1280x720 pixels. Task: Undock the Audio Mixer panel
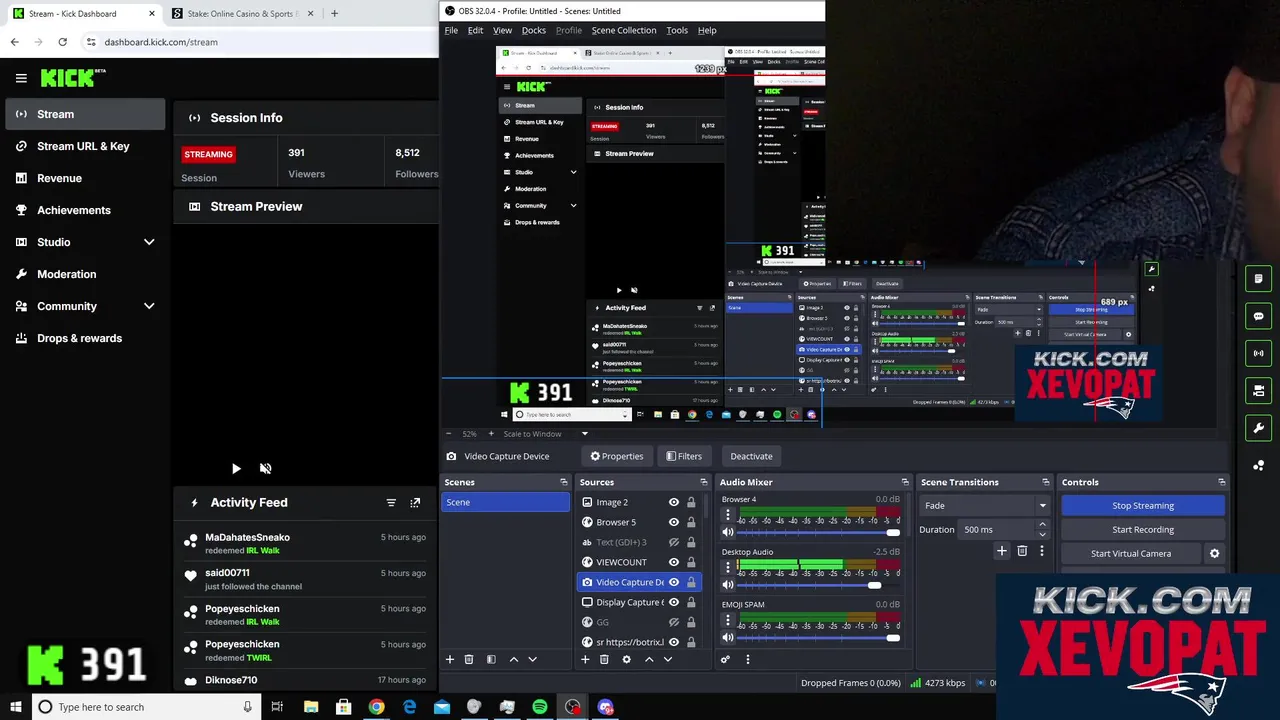pos(905,482)
